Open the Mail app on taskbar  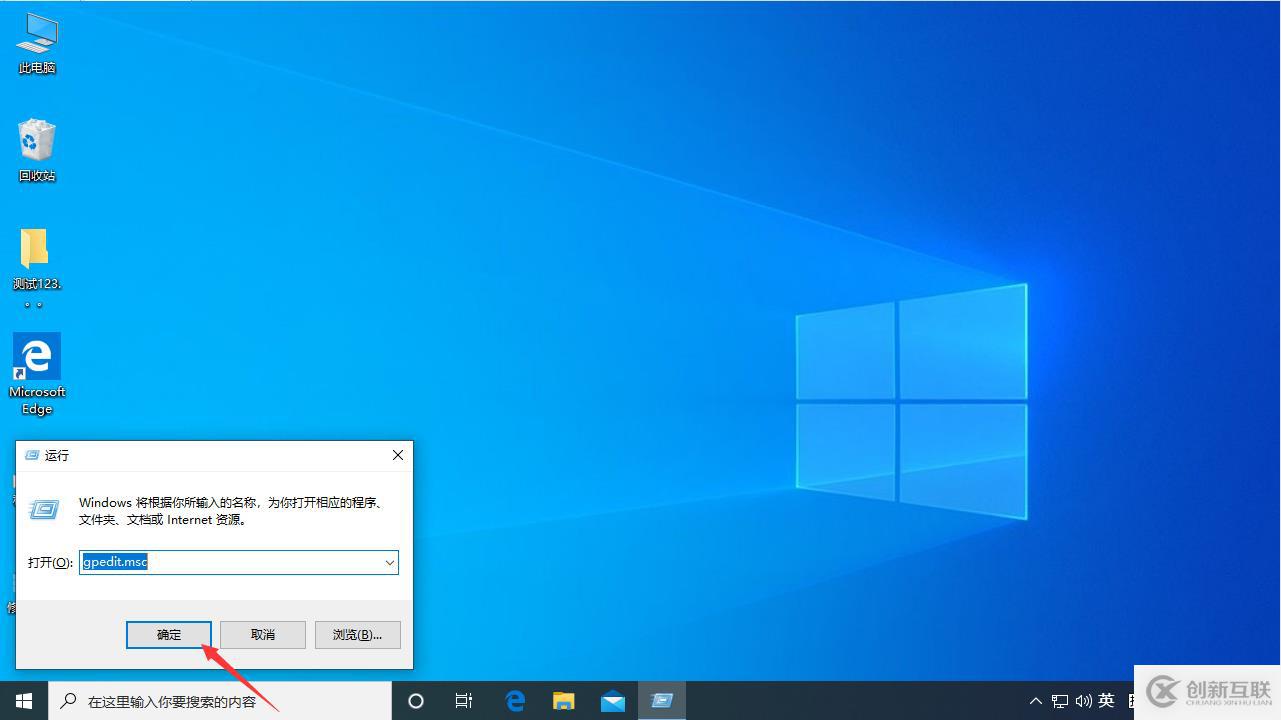click(613, 701)
